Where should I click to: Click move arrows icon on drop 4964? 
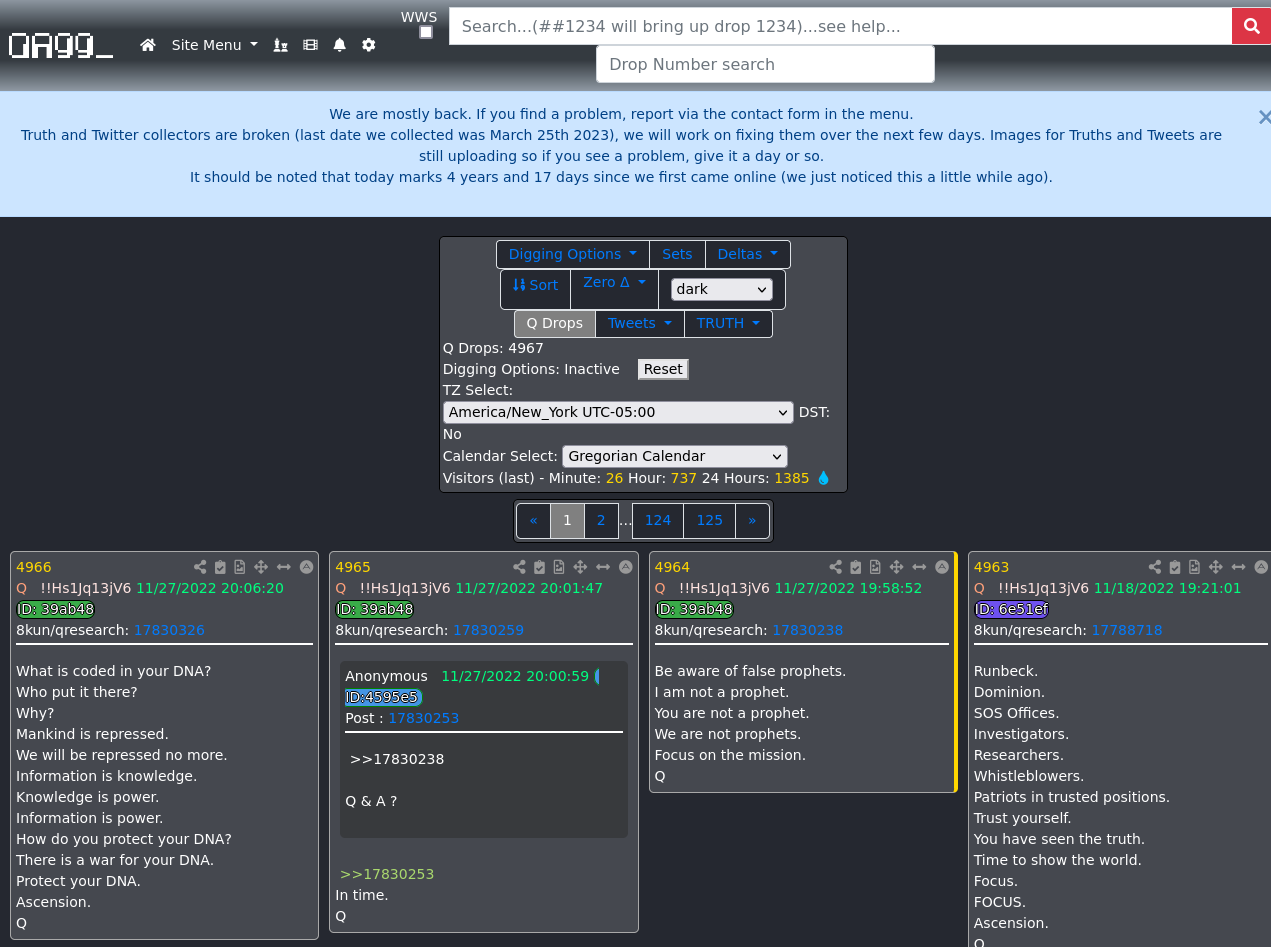point(896,567)
